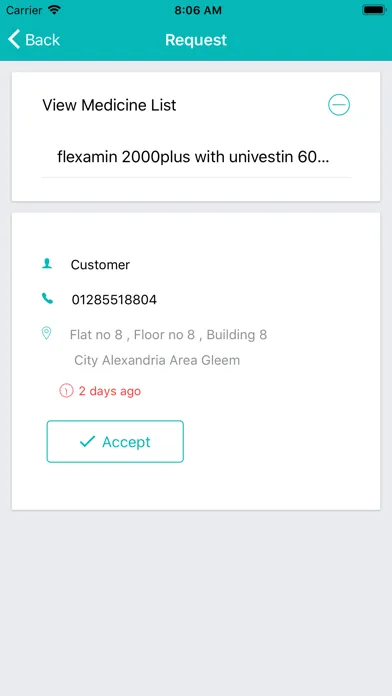
Task: Tap the Customer name label
Action: pos(100,265)
